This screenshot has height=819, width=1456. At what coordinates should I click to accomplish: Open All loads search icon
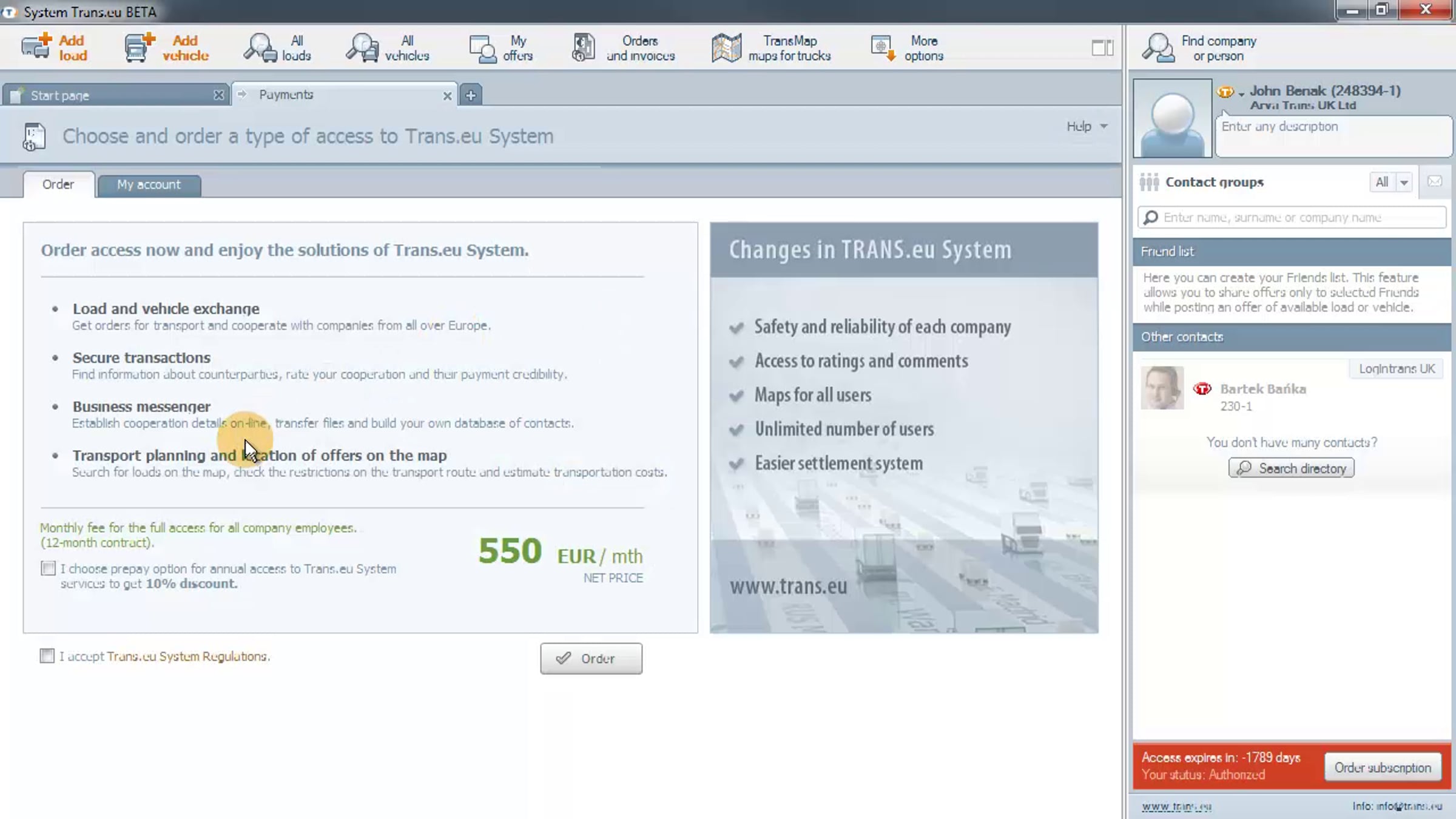click(x=260, y=47)
